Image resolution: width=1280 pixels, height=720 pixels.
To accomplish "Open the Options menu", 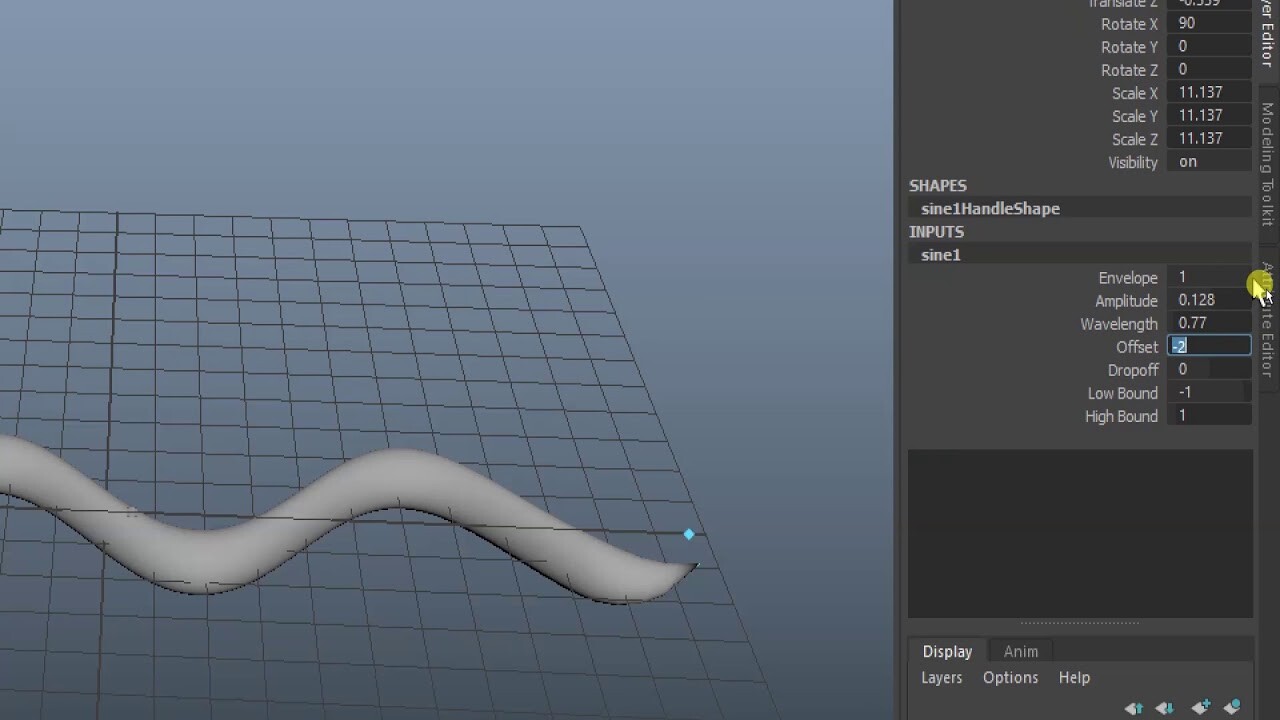I will point(1009,677).
